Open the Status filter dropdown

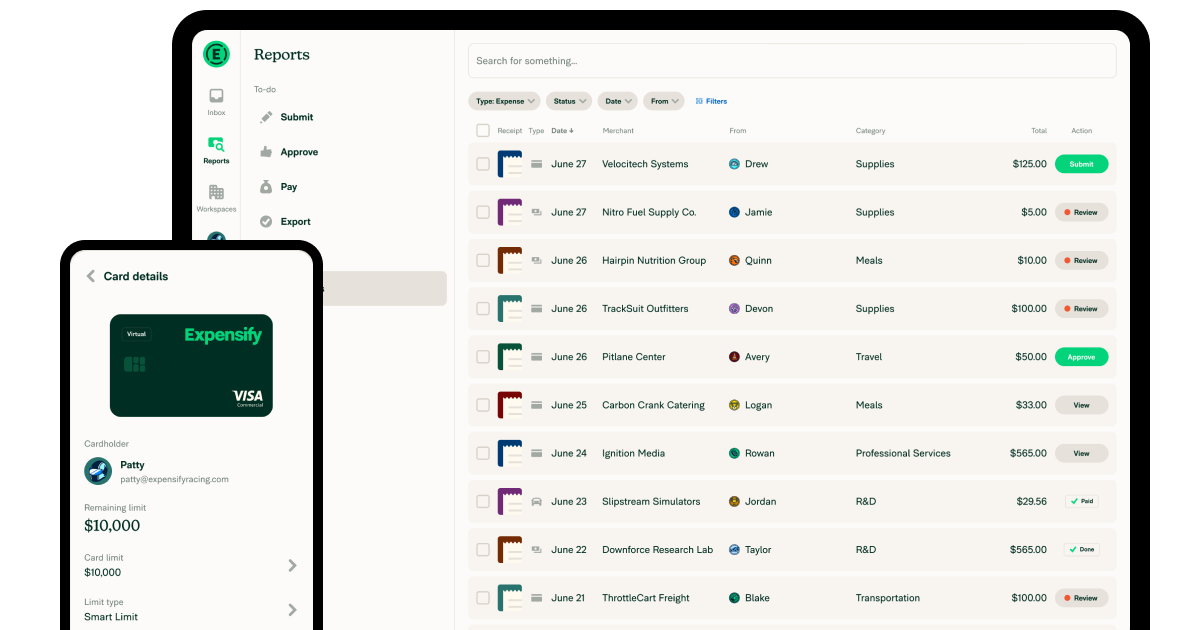pos(569,101)
